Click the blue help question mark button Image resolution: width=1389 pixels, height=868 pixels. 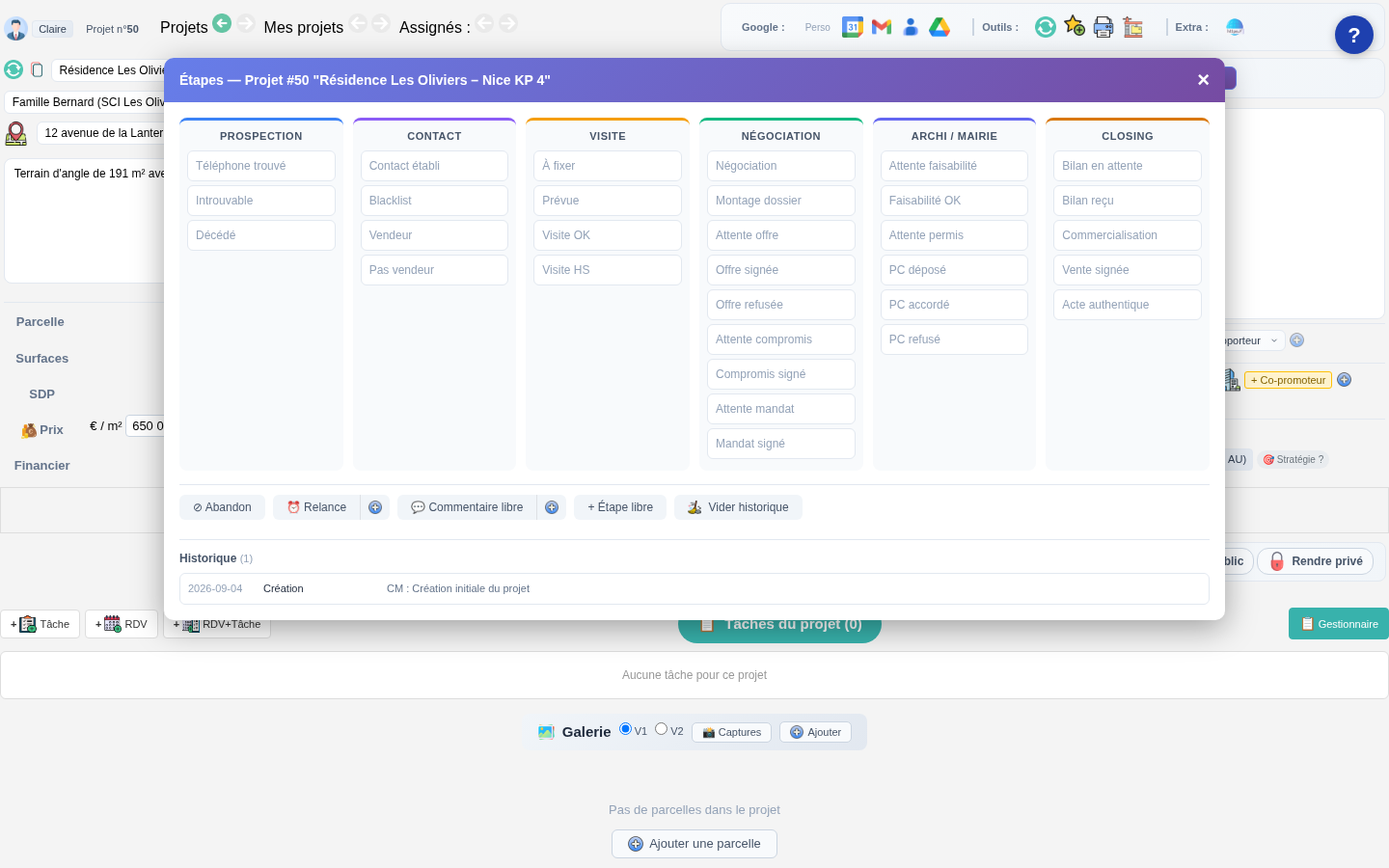[1354, 35]
